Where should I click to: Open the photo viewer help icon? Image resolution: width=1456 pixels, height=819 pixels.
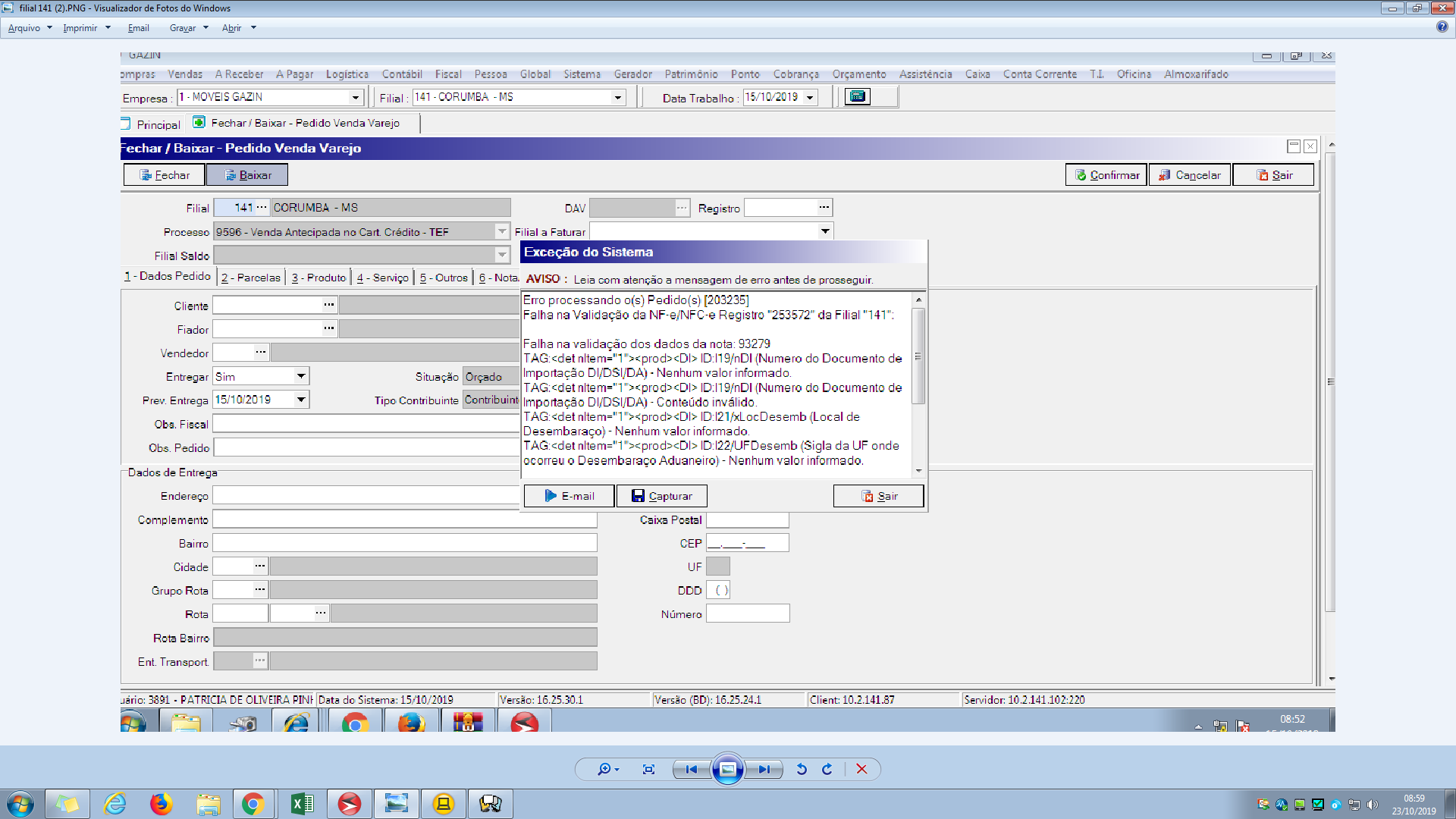click(x=1442, y=27)
